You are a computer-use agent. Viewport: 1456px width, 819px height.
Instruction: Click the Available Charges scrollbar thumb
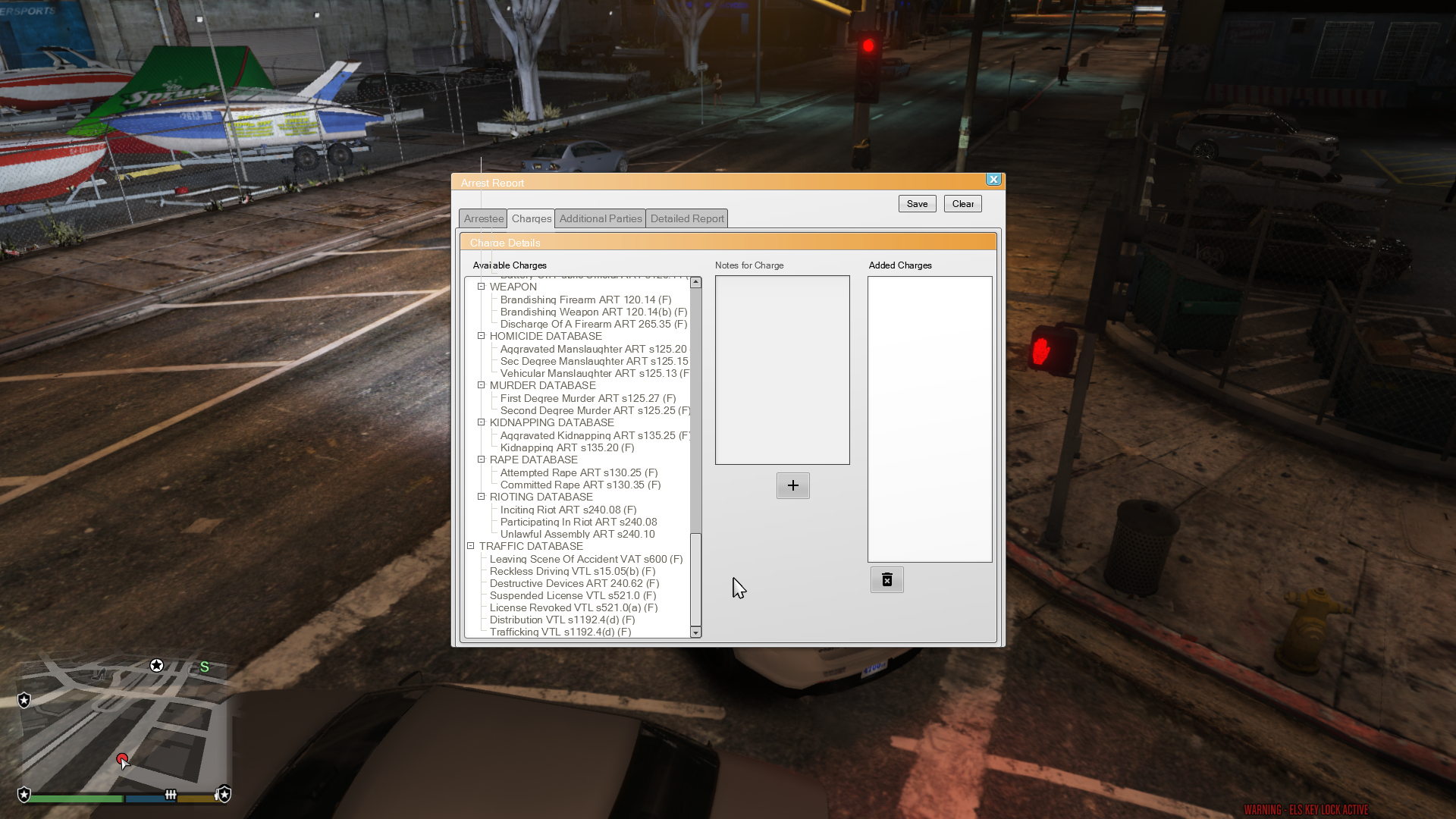[x=695, y=579]
